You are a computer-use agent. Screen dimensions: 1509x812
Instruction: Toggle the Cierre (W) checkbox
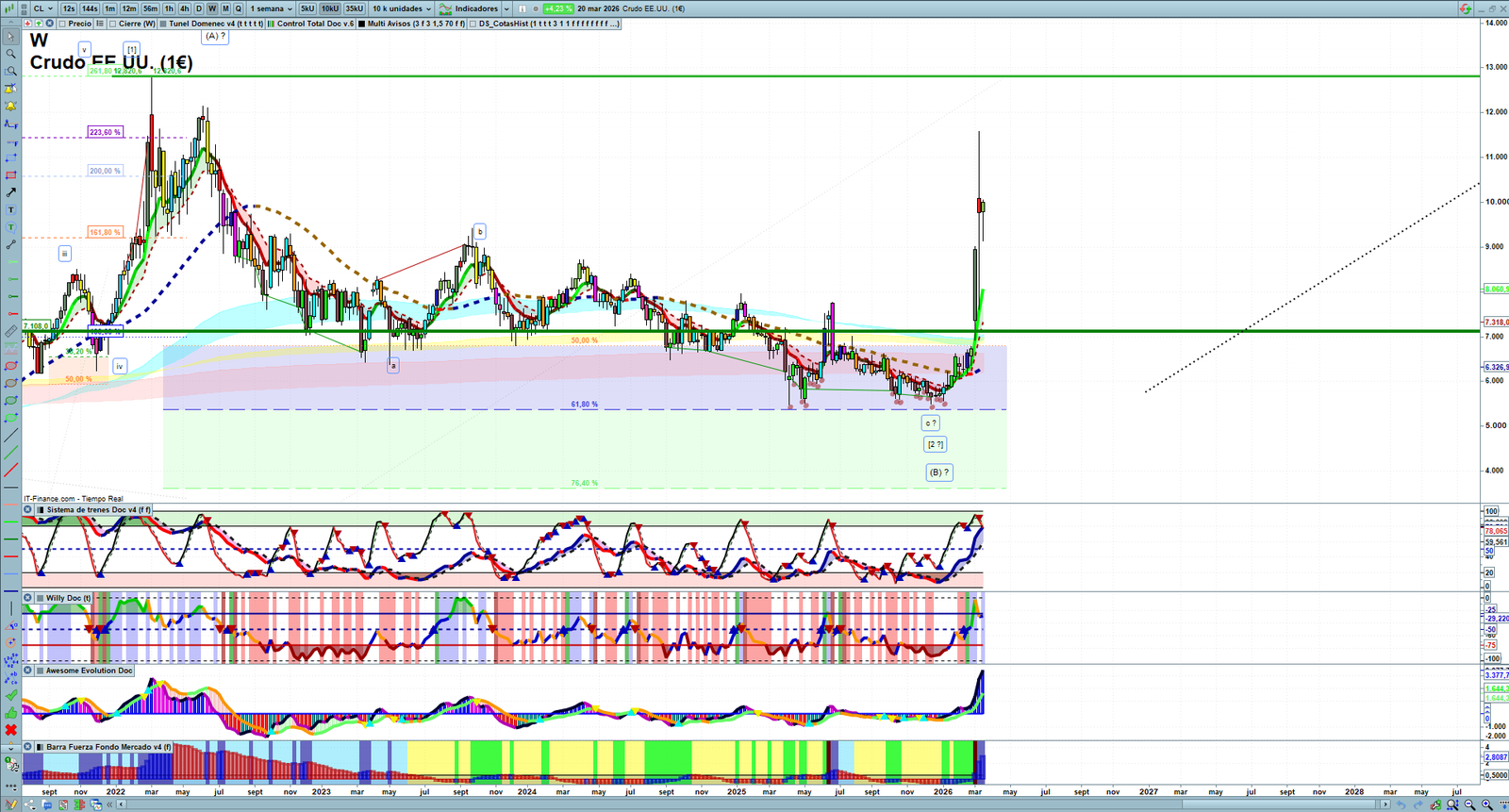click(x=113, y=24)
